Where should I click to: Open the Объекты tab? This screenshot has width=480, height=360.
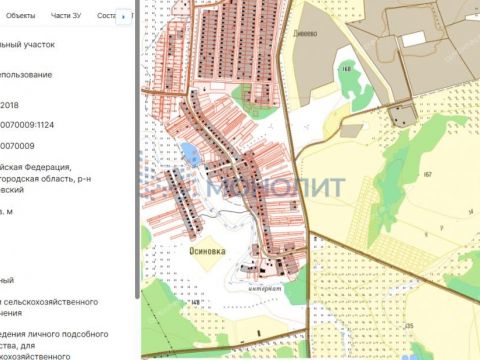click(x=20, y=15)
